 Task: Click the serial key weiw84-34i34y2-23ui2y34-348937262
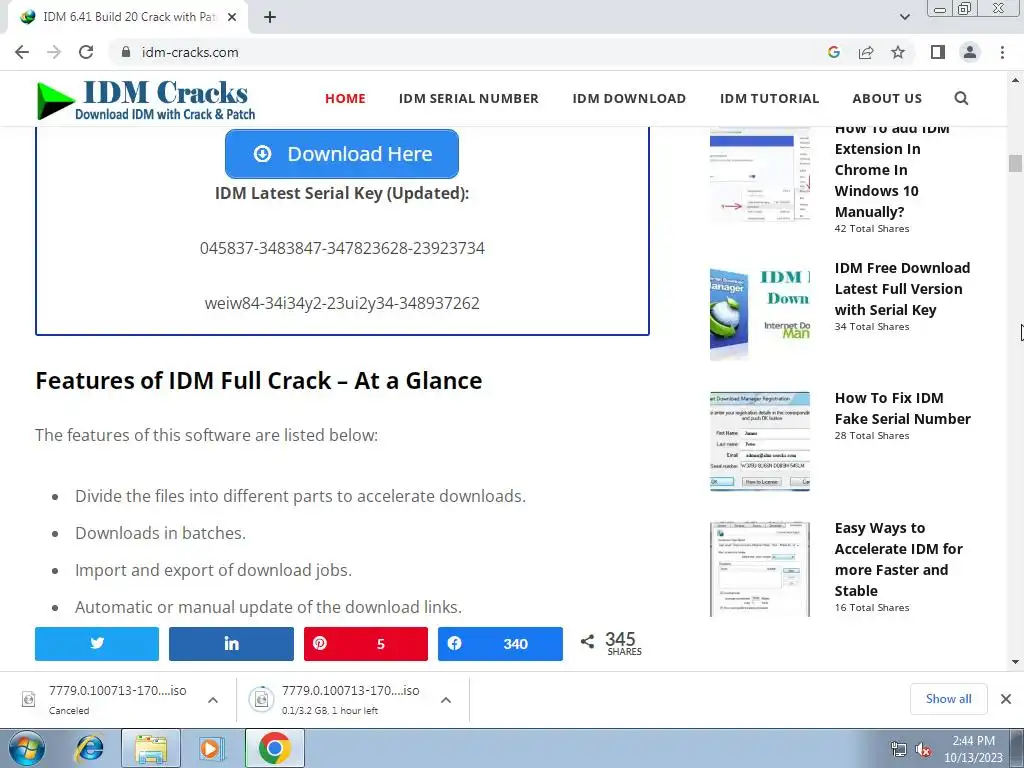342,303
